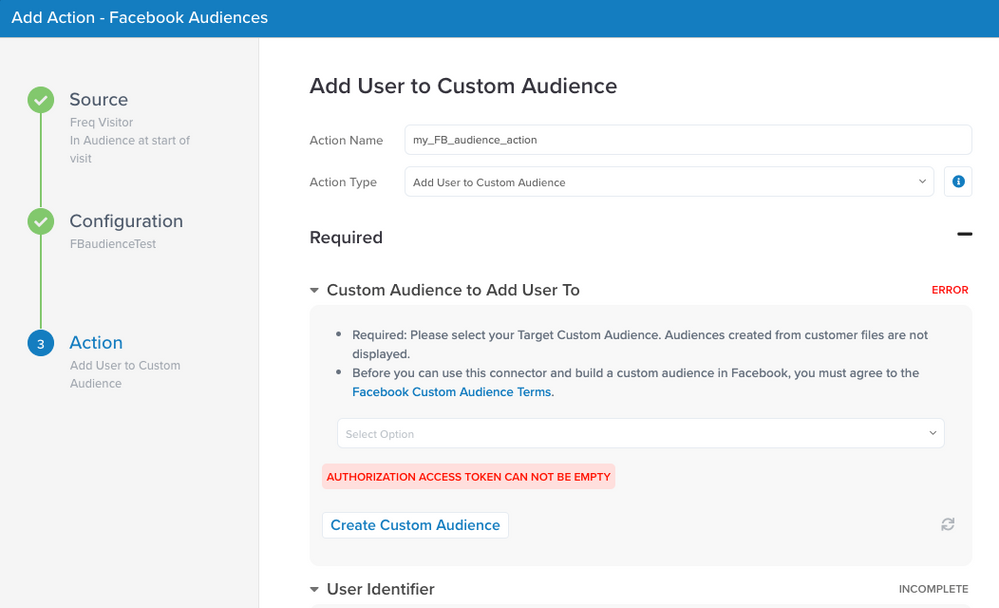The image size is (999, 608).
Task: Go to the Configuration step label
Action: pos(126,221)
